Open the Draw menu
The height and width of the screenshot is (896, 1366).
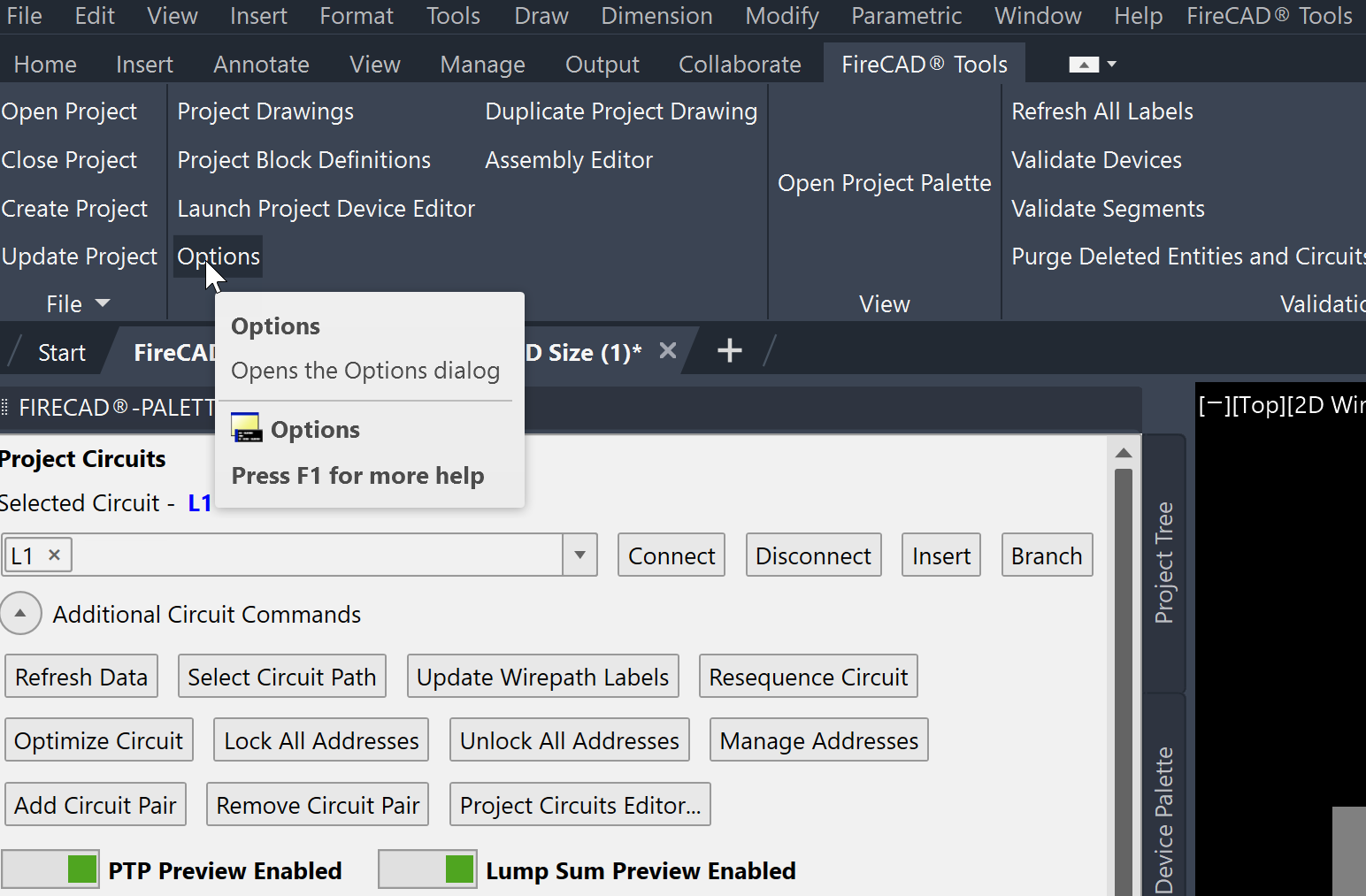[x=541, y=16]
